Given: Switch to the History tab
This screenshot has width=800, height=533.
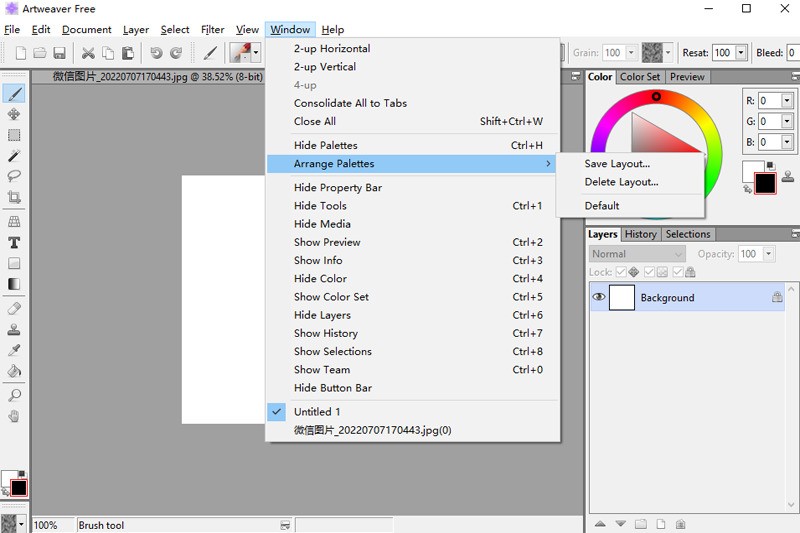Looking at the screenshot, I should 640,234.
